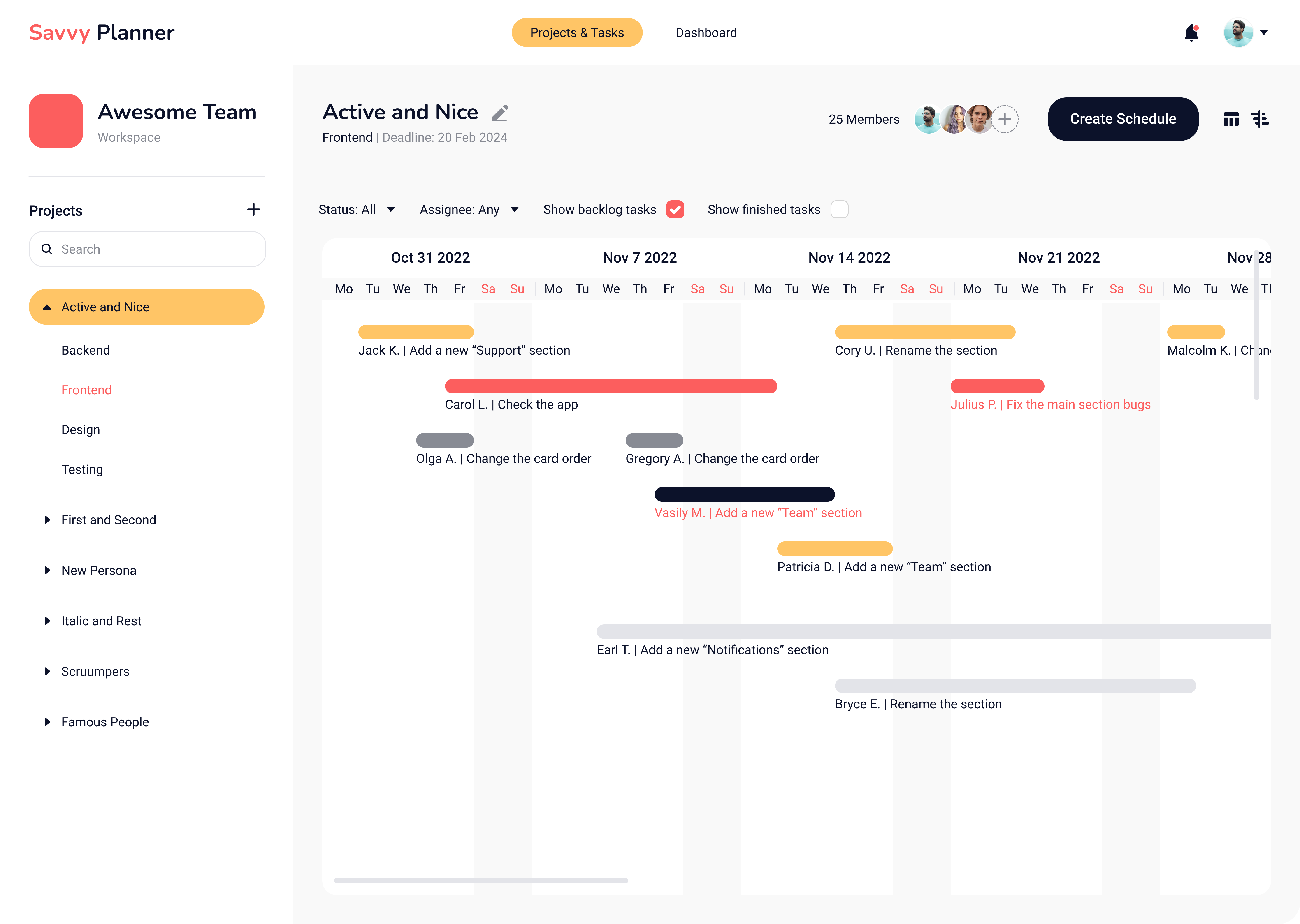Viewport: 1300px width, 924px height.
Task: Uncheck Show backlog tasks checkbox
Action: [x=675, y=209]
